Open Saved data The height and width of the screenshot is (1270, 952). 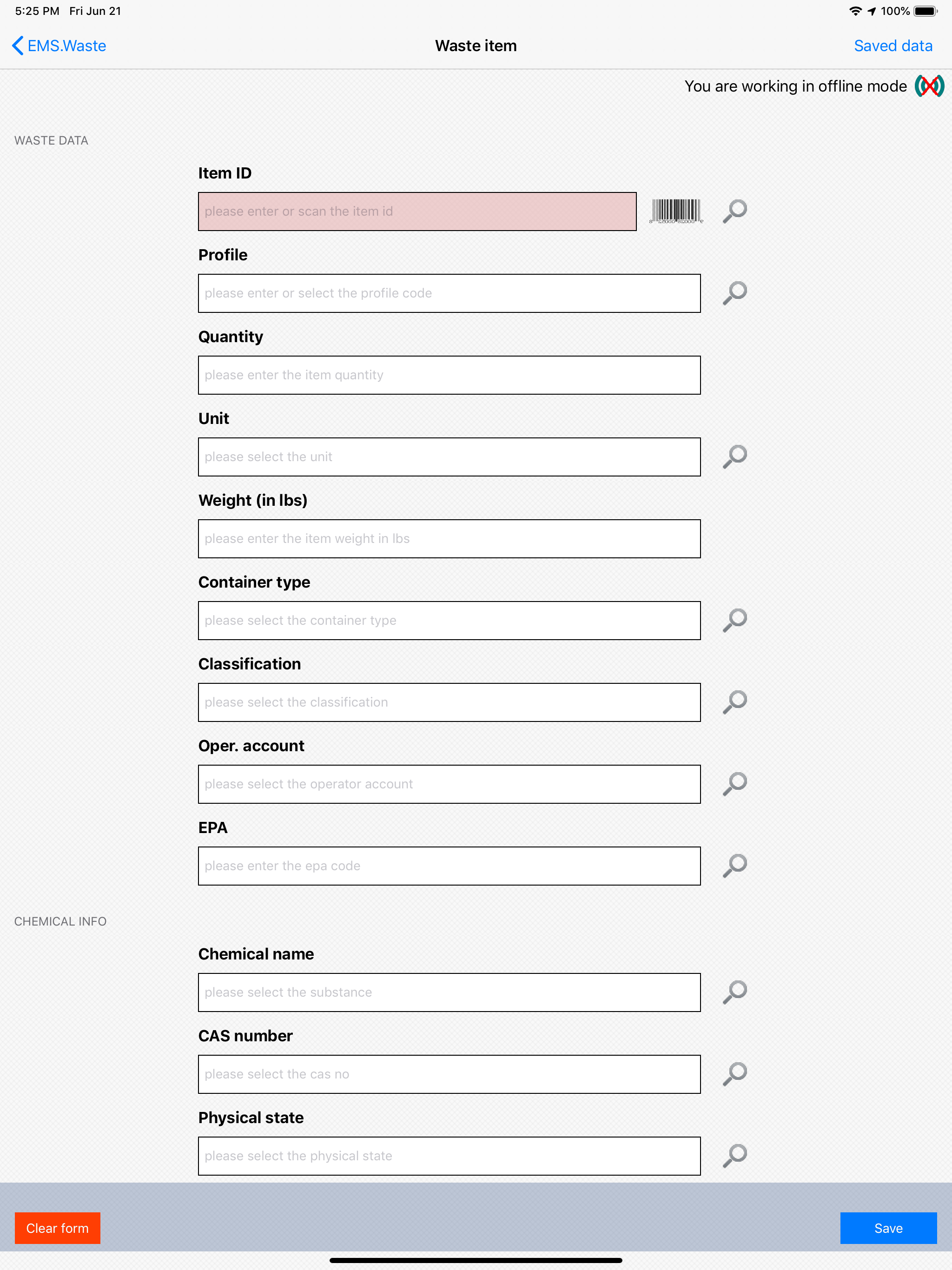pos(893,46)
